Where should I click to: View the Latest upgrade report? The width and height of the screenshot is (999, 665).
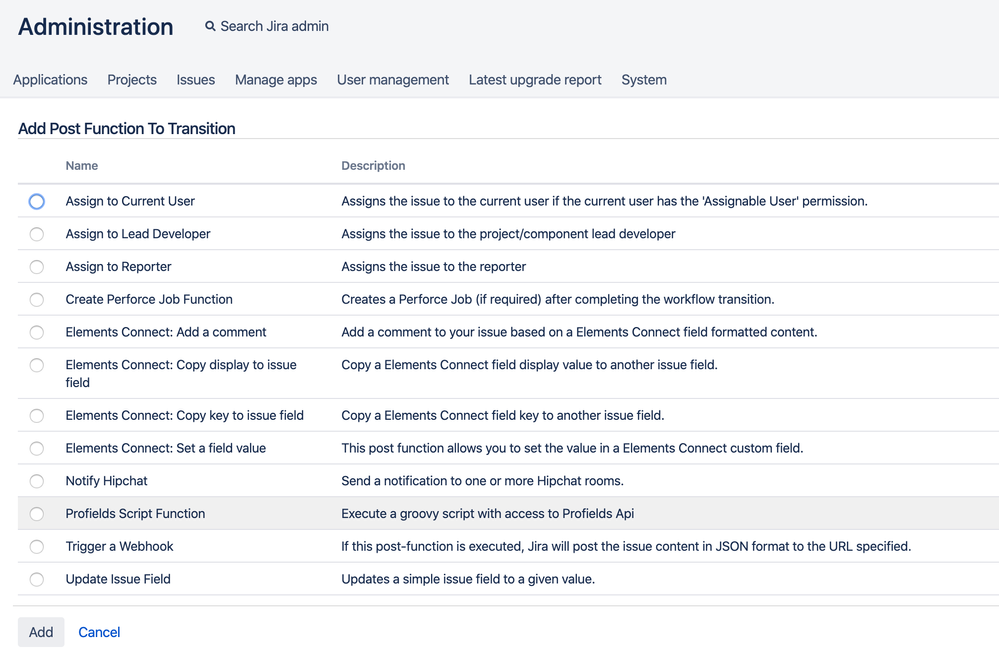point(535,80)
